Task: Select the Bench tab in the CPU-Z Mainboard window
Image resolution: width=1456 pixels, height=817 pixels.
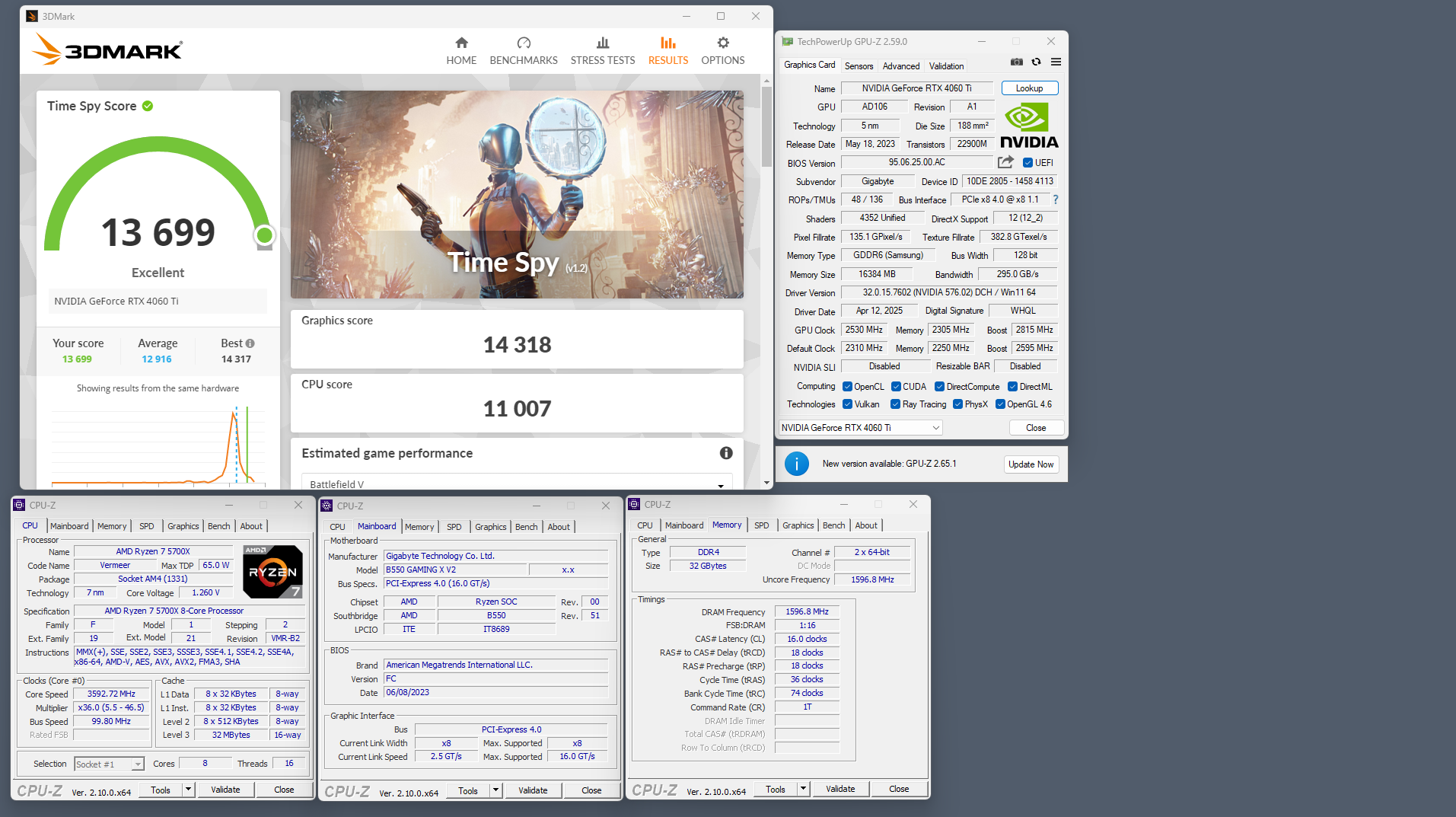Action: pyautogui.click(x=526, y=527)
